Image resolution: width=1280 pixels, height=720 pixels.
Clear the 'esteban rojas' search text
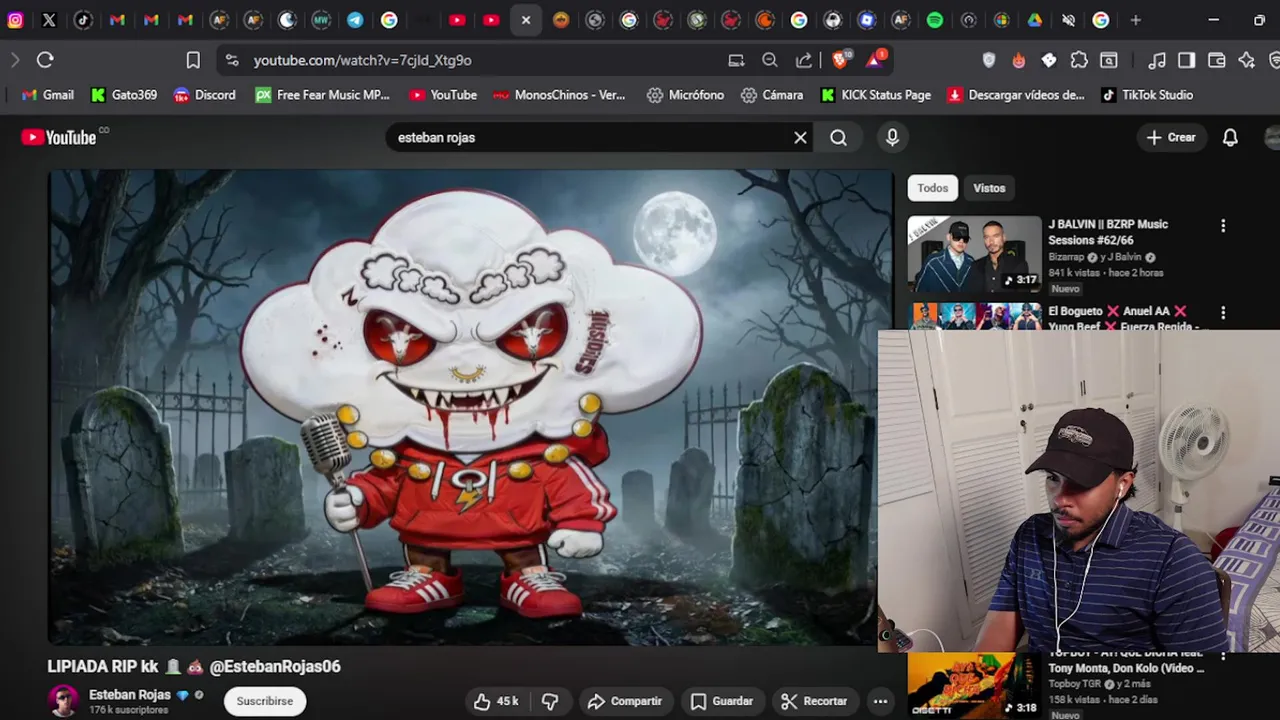click(800, 137)
